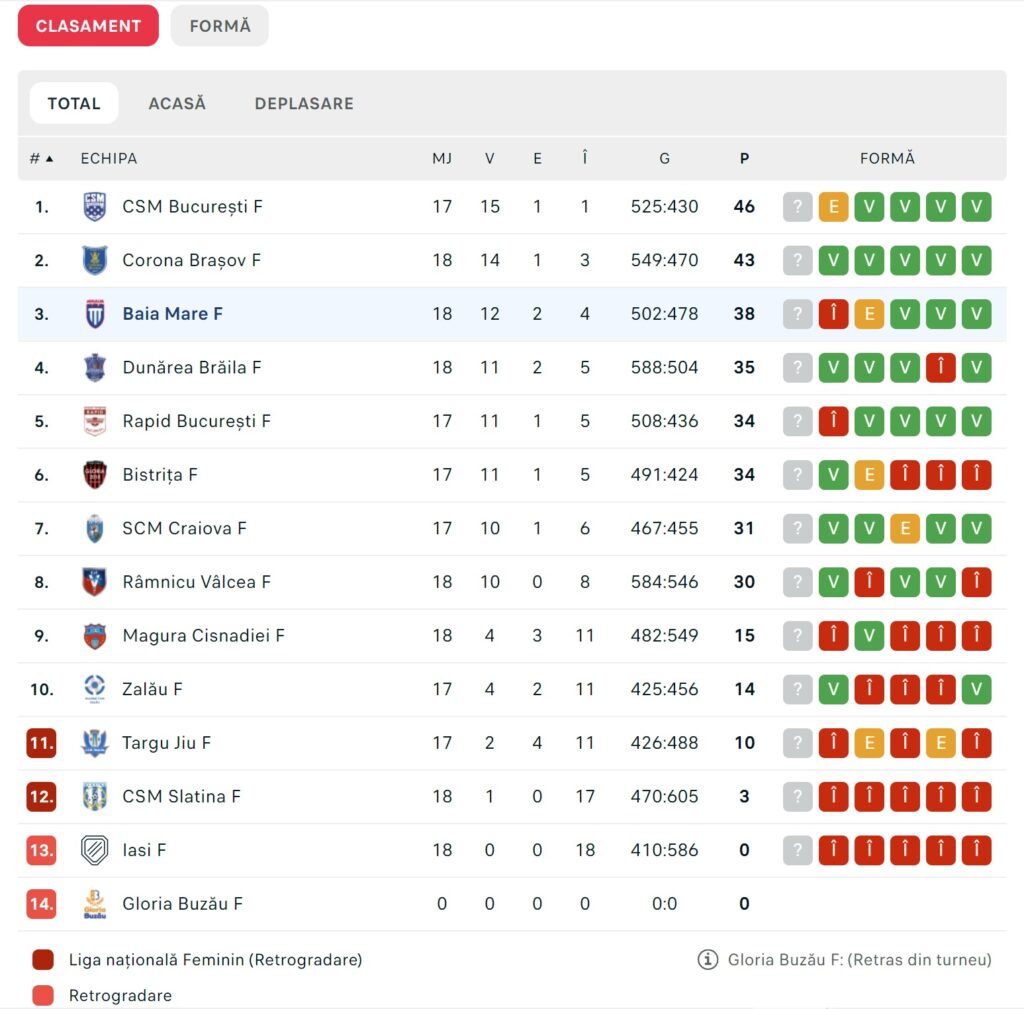Click the Gloria Buzău F team logo
This screenshot has height=1009, width=1024.
tap(94, 904)
